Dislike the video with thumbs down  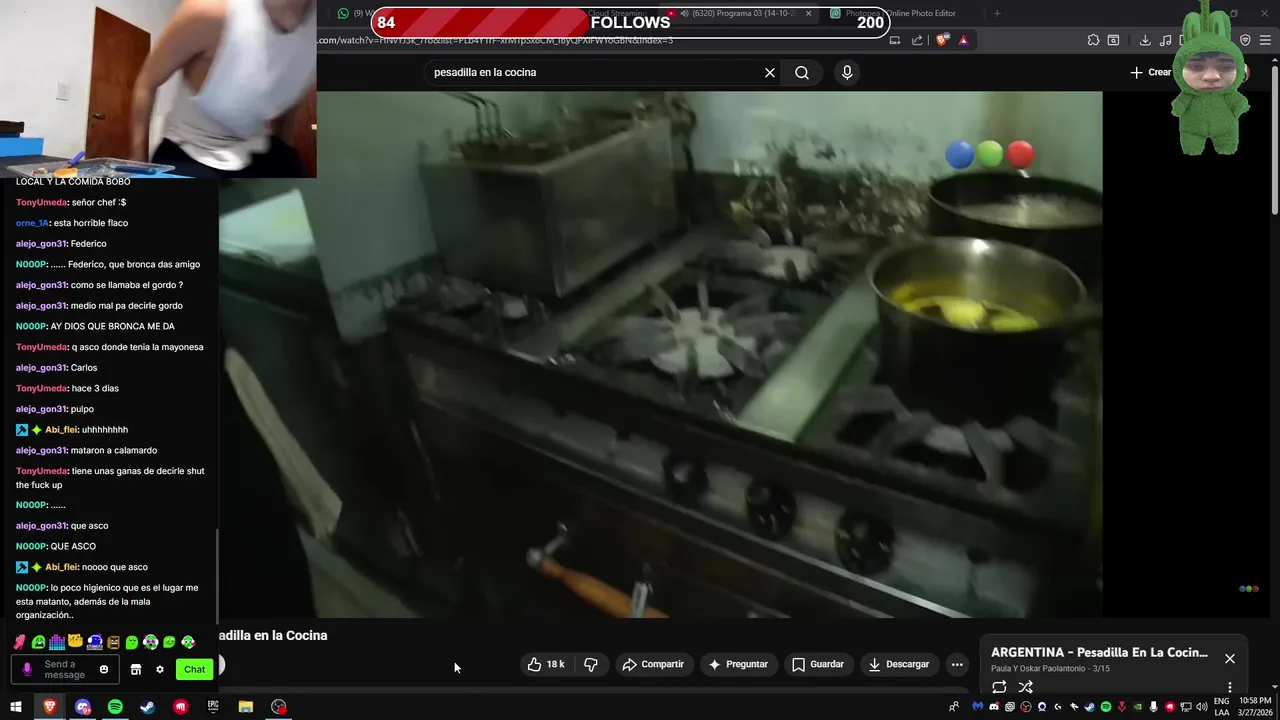click(x=591, y=664)
